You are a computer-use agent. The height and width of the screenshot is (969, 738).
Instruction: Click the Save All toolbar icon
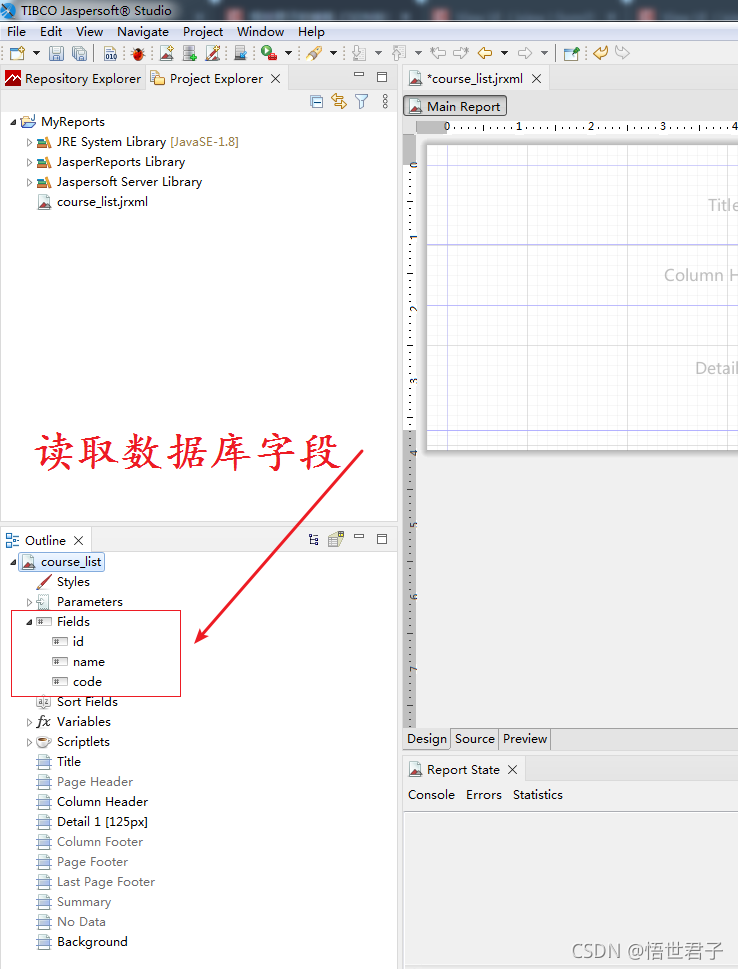pos(79,53)
